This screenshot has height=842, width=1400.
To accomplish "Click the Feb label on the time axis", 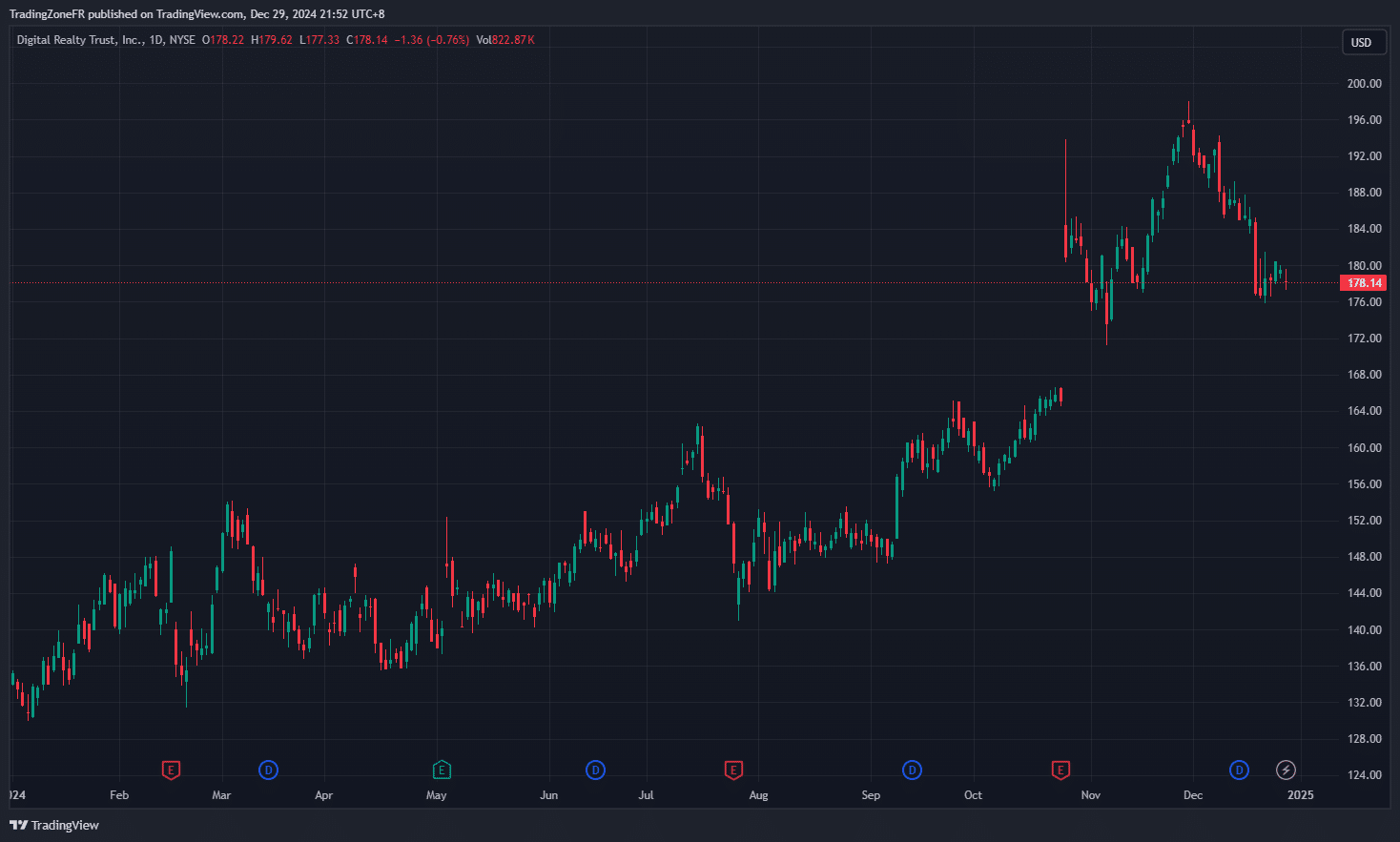I will pyautogui.click(x=119, y=795).
